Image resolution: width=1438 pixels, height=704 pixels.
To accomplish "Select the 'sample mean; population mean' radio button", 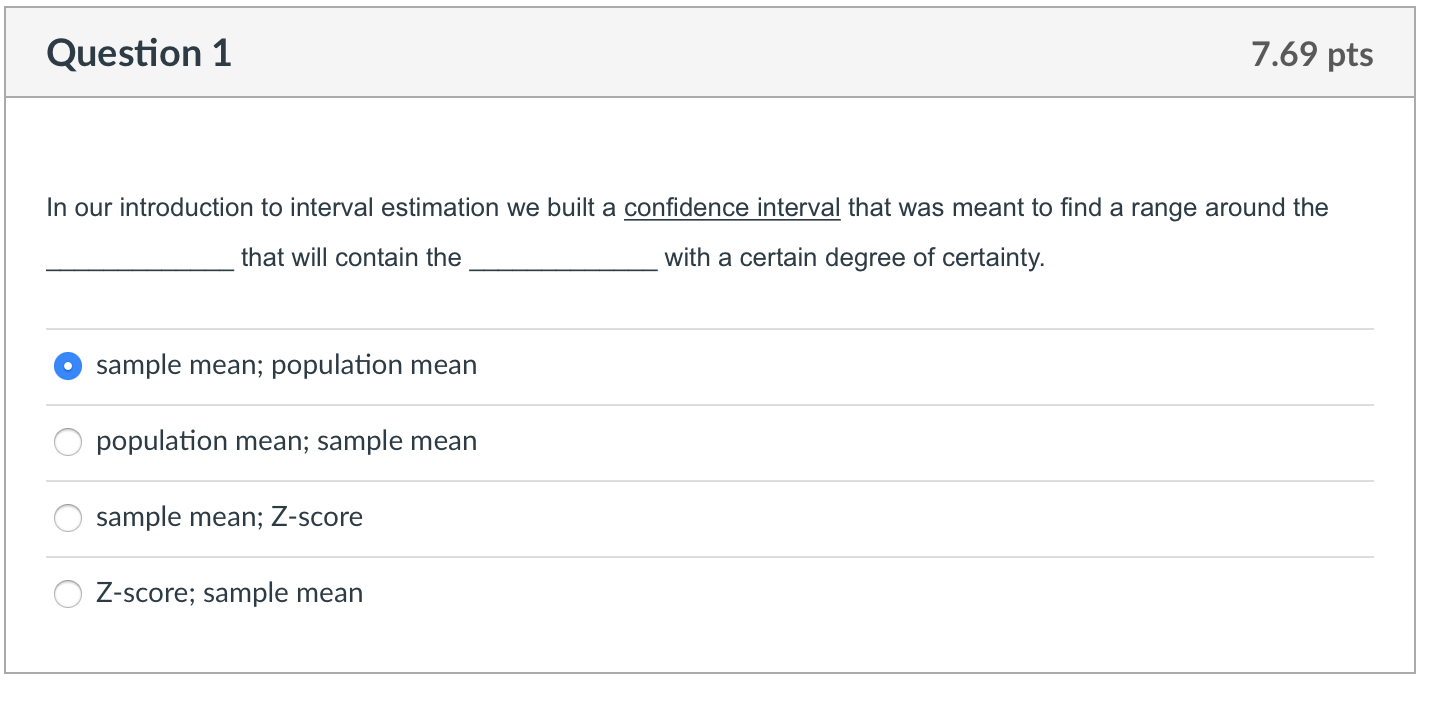I will point(68,366).
